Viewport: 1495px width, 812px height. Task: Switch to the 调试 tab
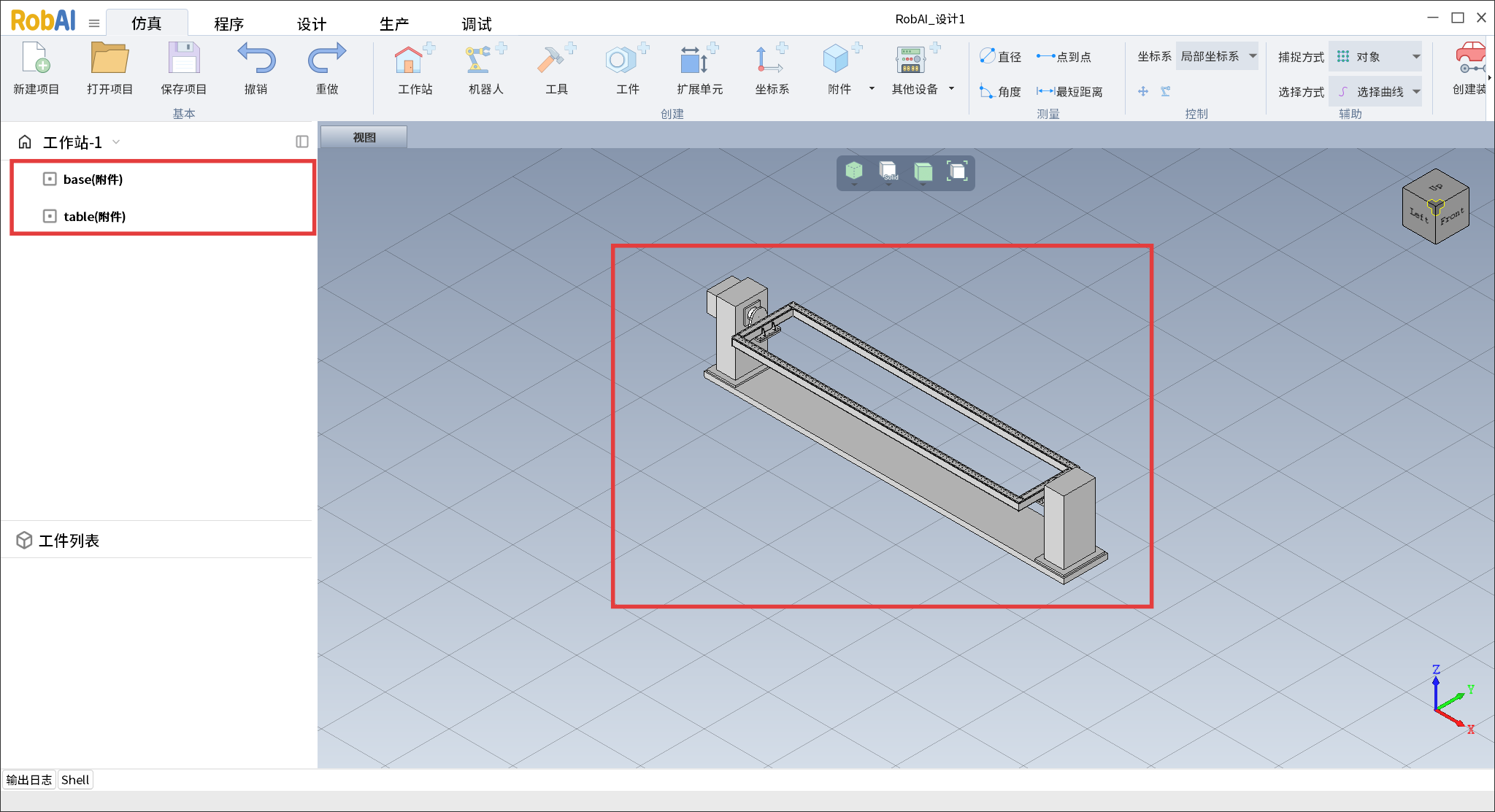477,23
